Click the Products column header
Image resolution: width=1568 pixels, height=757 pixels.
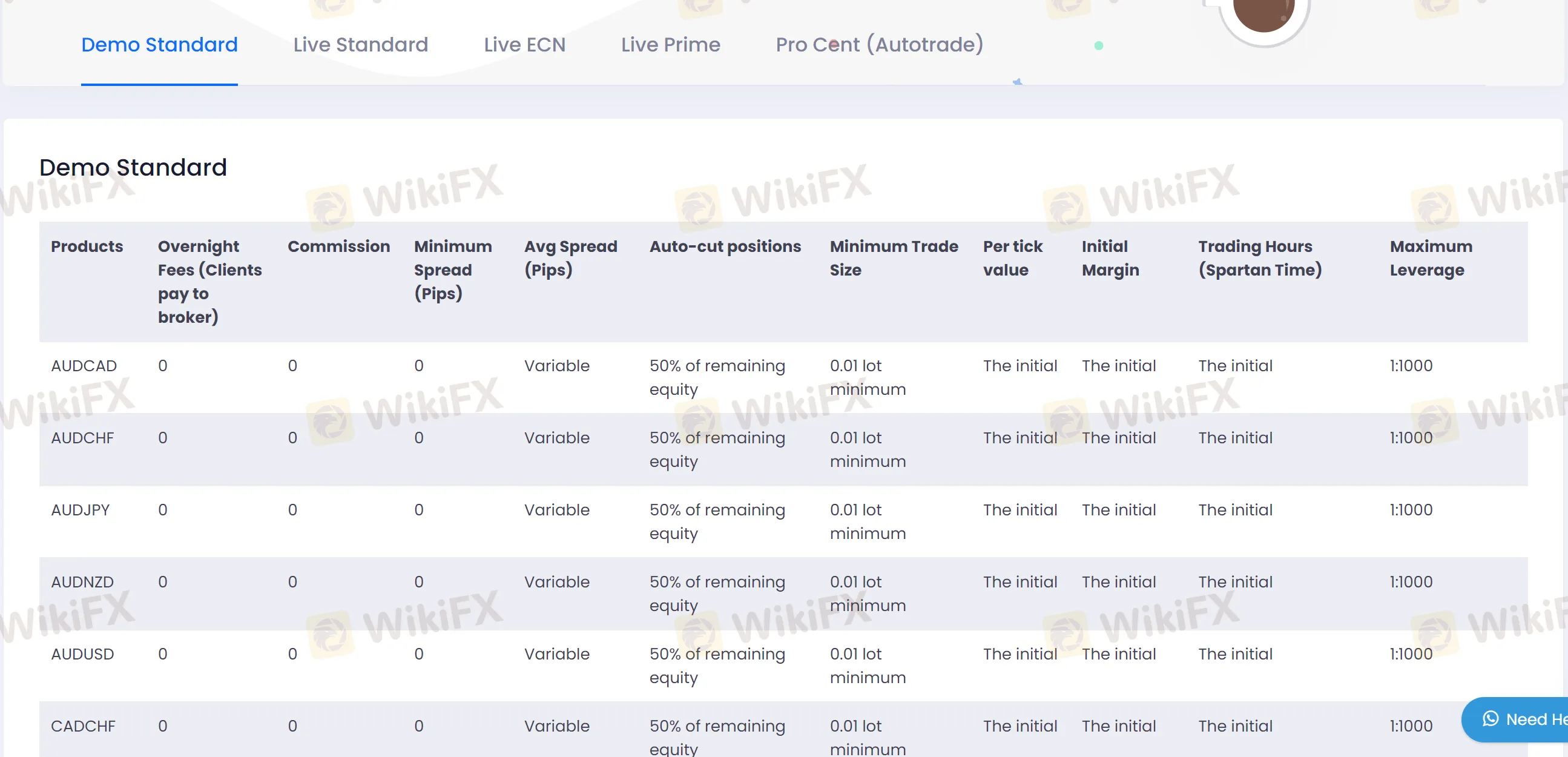tap(87, 246)
